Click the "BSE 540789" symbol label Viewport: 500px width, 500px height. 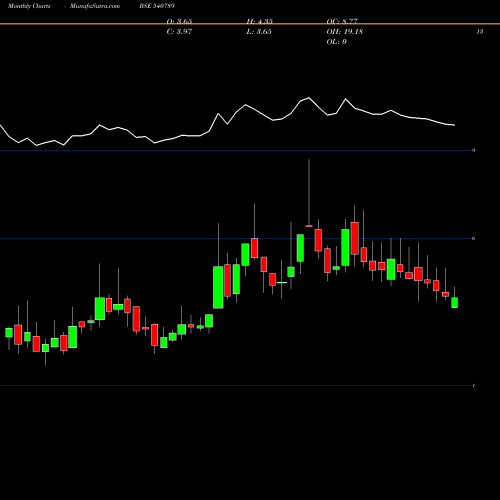[157, 6]
